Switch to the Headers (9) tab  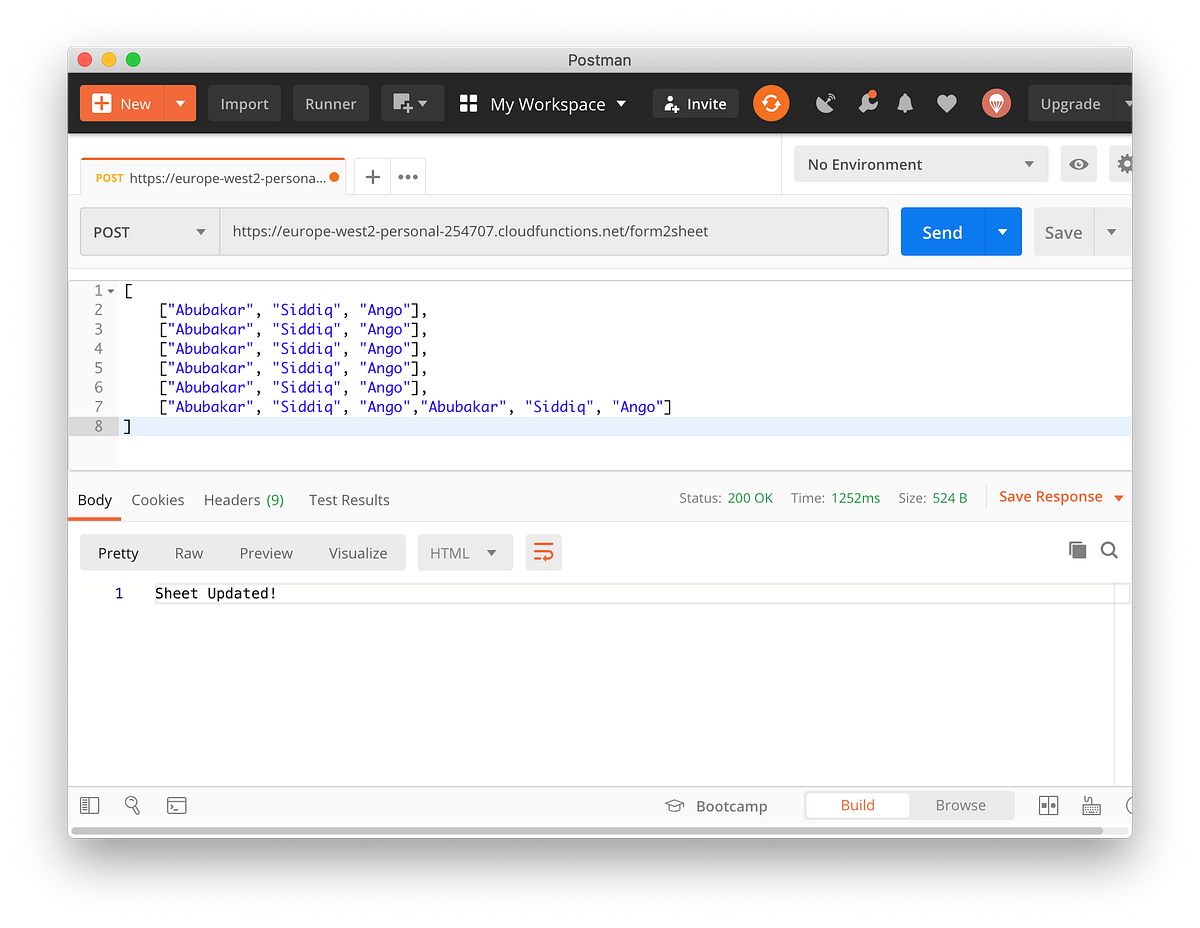click(x=243, y=500)
